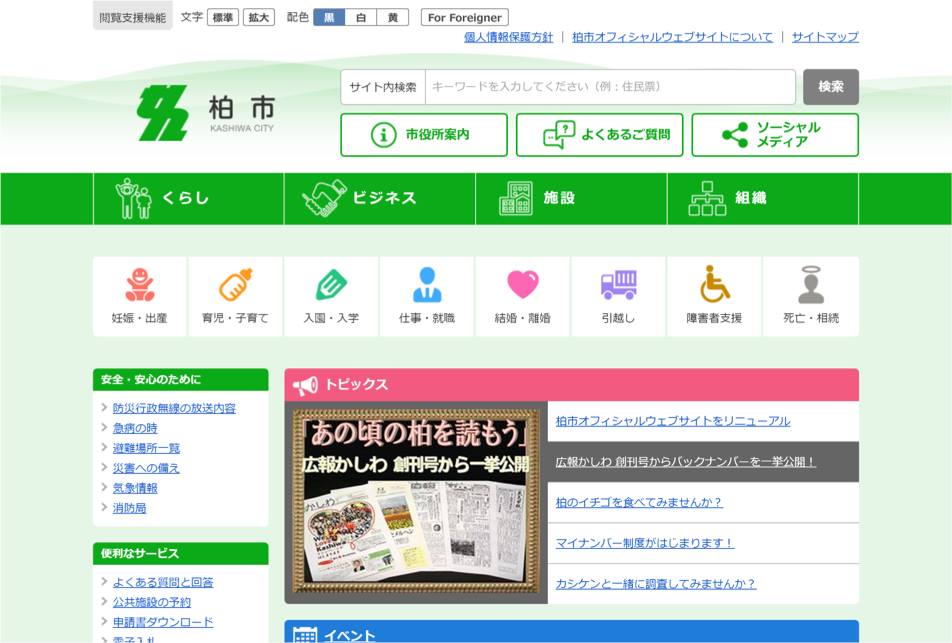Open the よくあるご質問 button
This screenshot has width=952, height=643.
(x=600, y=135)
